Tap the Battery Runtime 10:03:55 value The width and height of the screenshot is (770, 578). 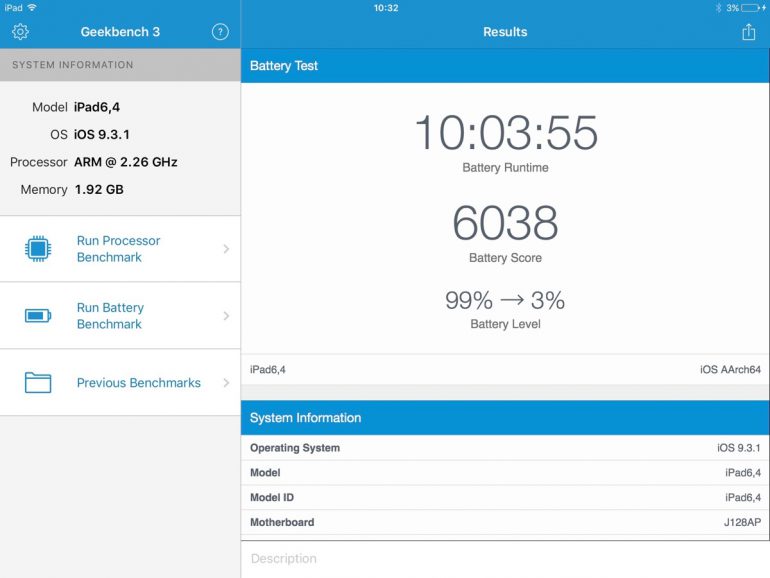coord(505,133)
